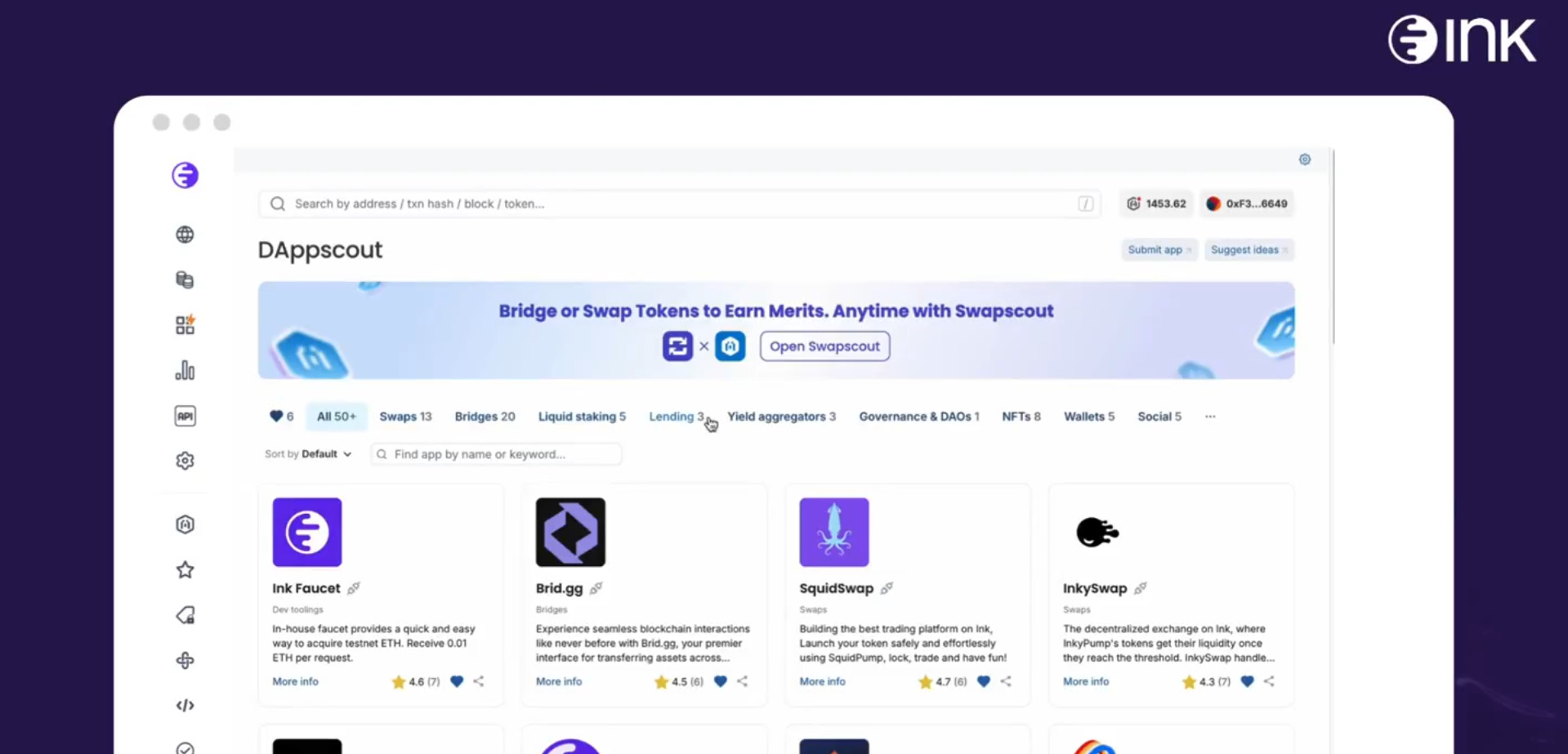Open the gear icon in sidebar
This screenshot has width=1568, height=754.
point(185,461)
